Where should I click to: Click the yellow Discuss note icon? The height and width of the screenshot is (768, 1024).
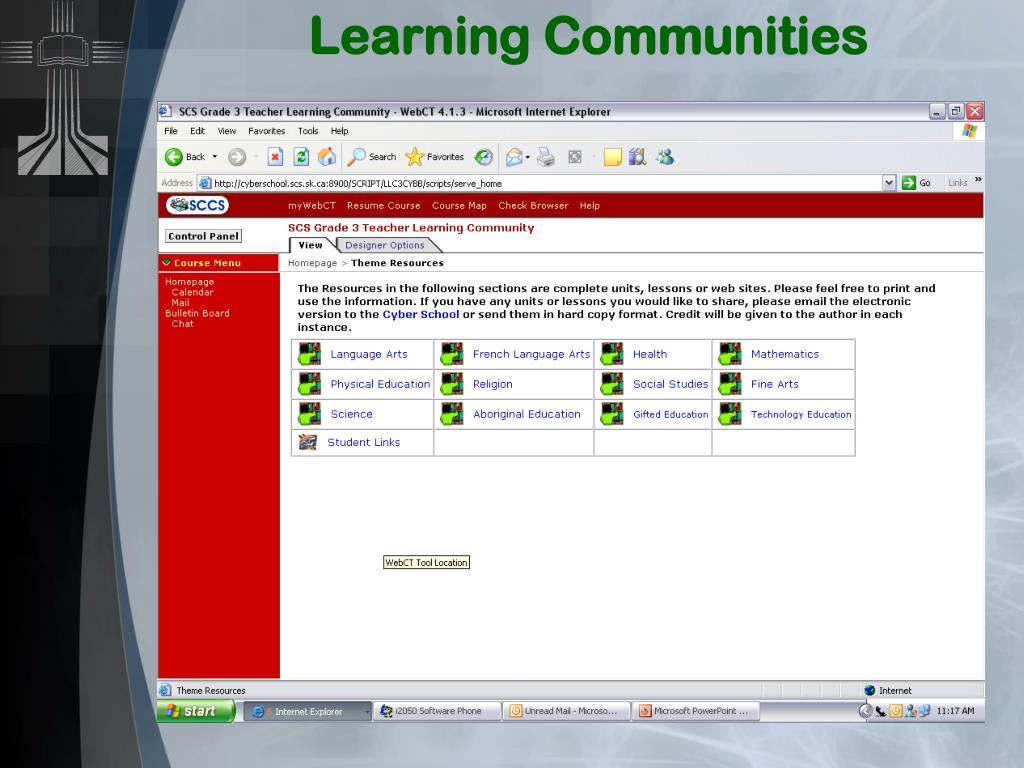613,157
